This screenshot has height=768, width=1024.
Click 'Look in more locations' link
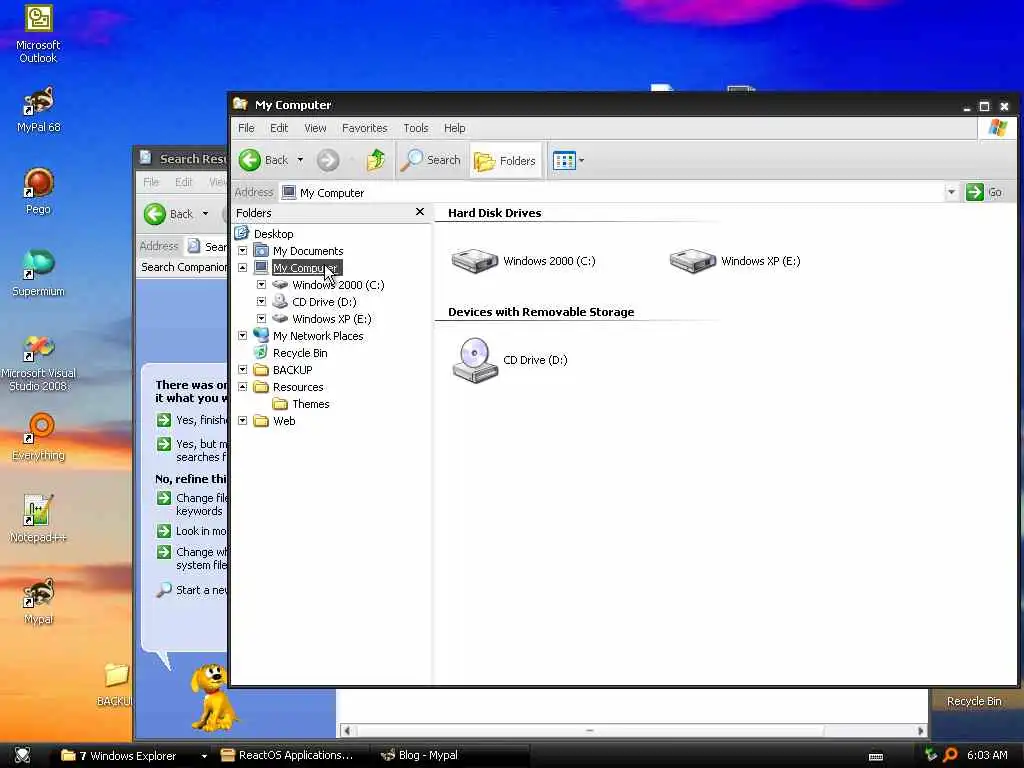(192, 531)
